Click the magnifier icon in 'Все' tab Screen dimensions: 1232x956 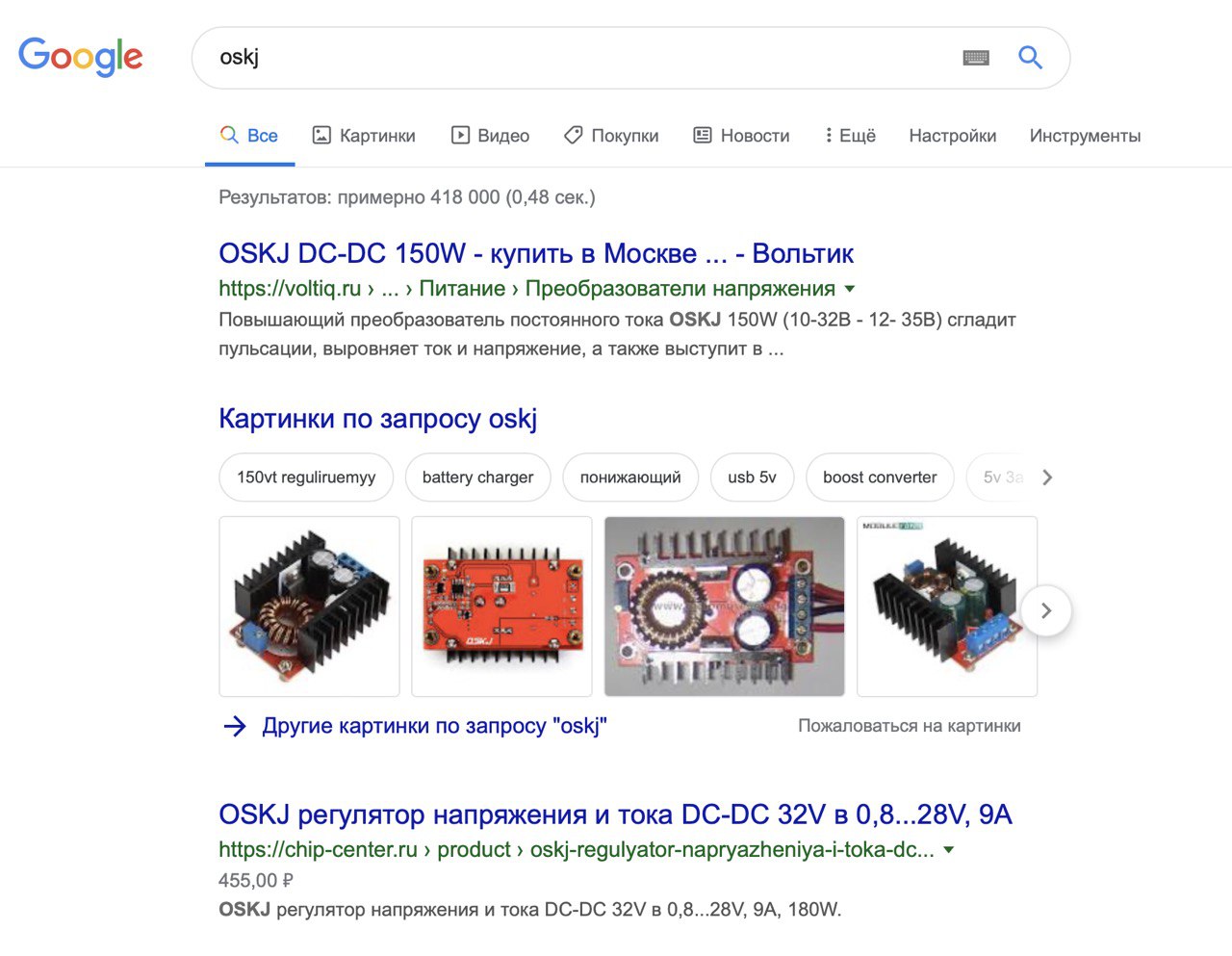coord(229,136)
